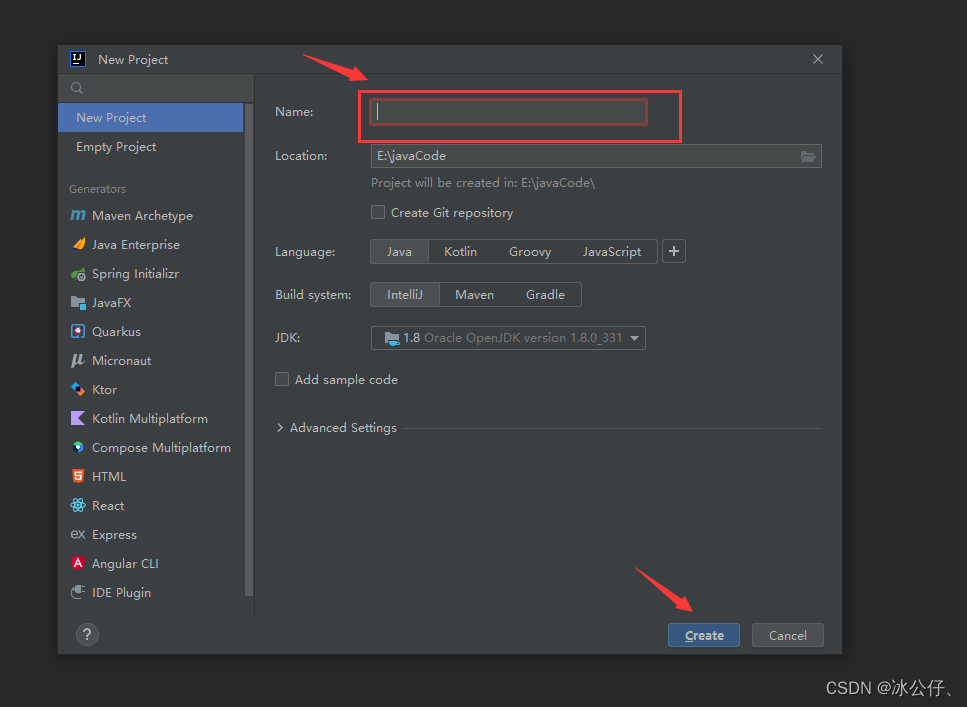Select the Angular CLI red icon
The height and width of the screenshot is (707, 967).
coord(78,563)
